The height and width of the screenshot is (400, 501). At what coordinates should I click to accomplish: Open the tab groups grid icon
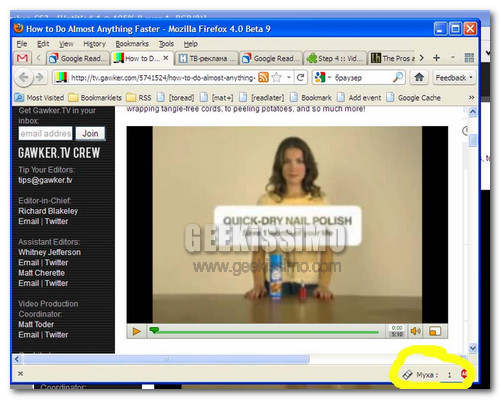pos(469,58)
